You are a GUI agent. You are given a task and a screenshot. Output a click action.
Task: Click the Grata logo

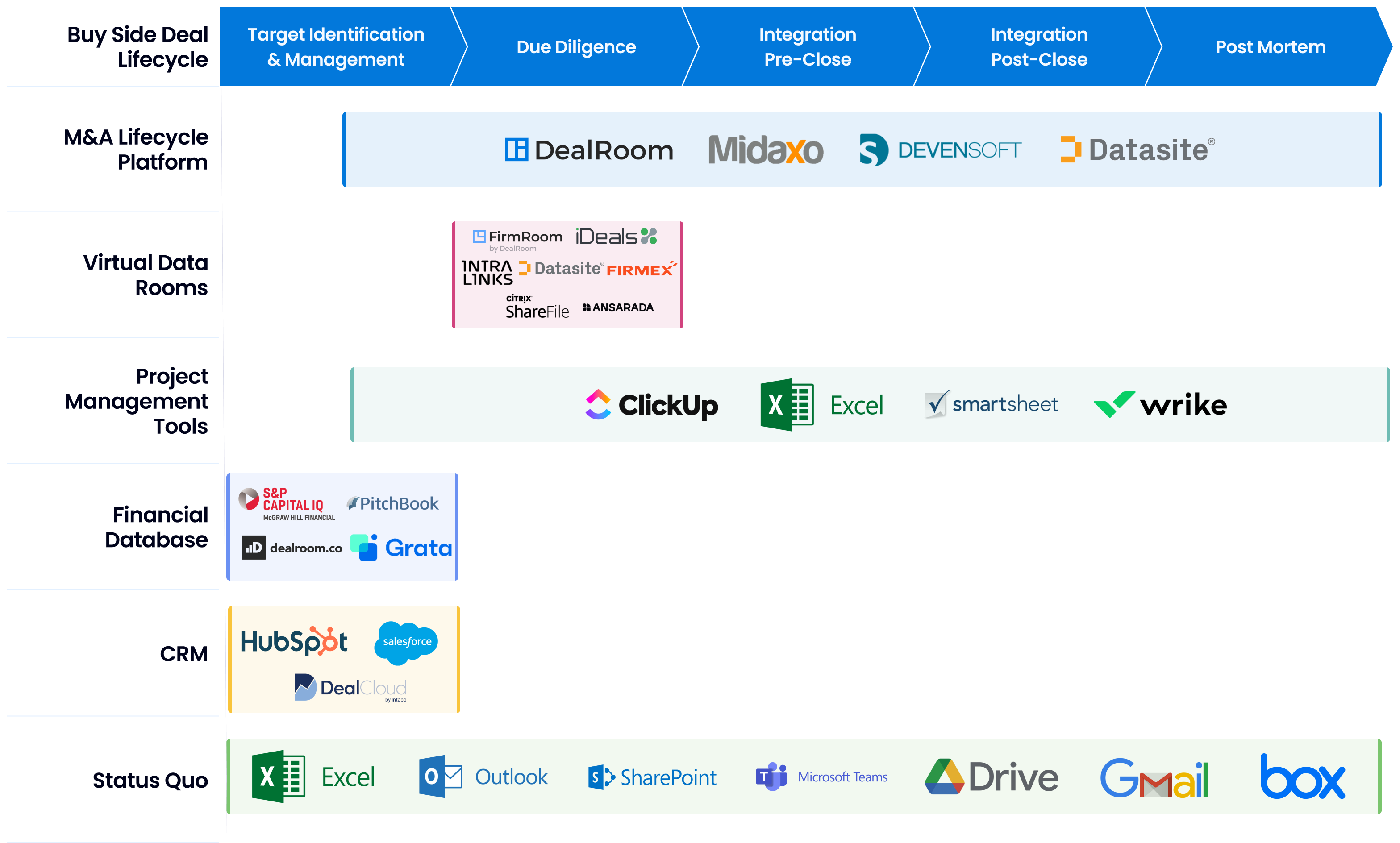point(400,548)
